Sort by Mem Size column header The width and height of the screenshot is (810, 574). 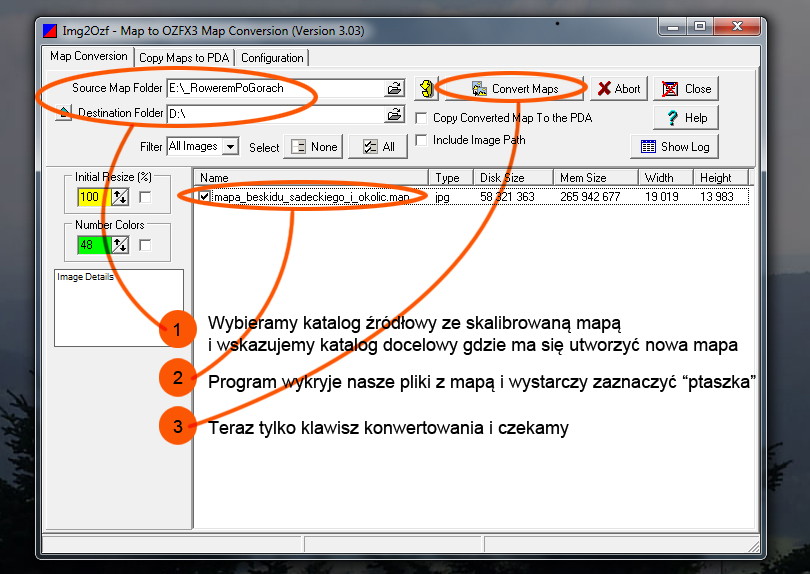596,178
